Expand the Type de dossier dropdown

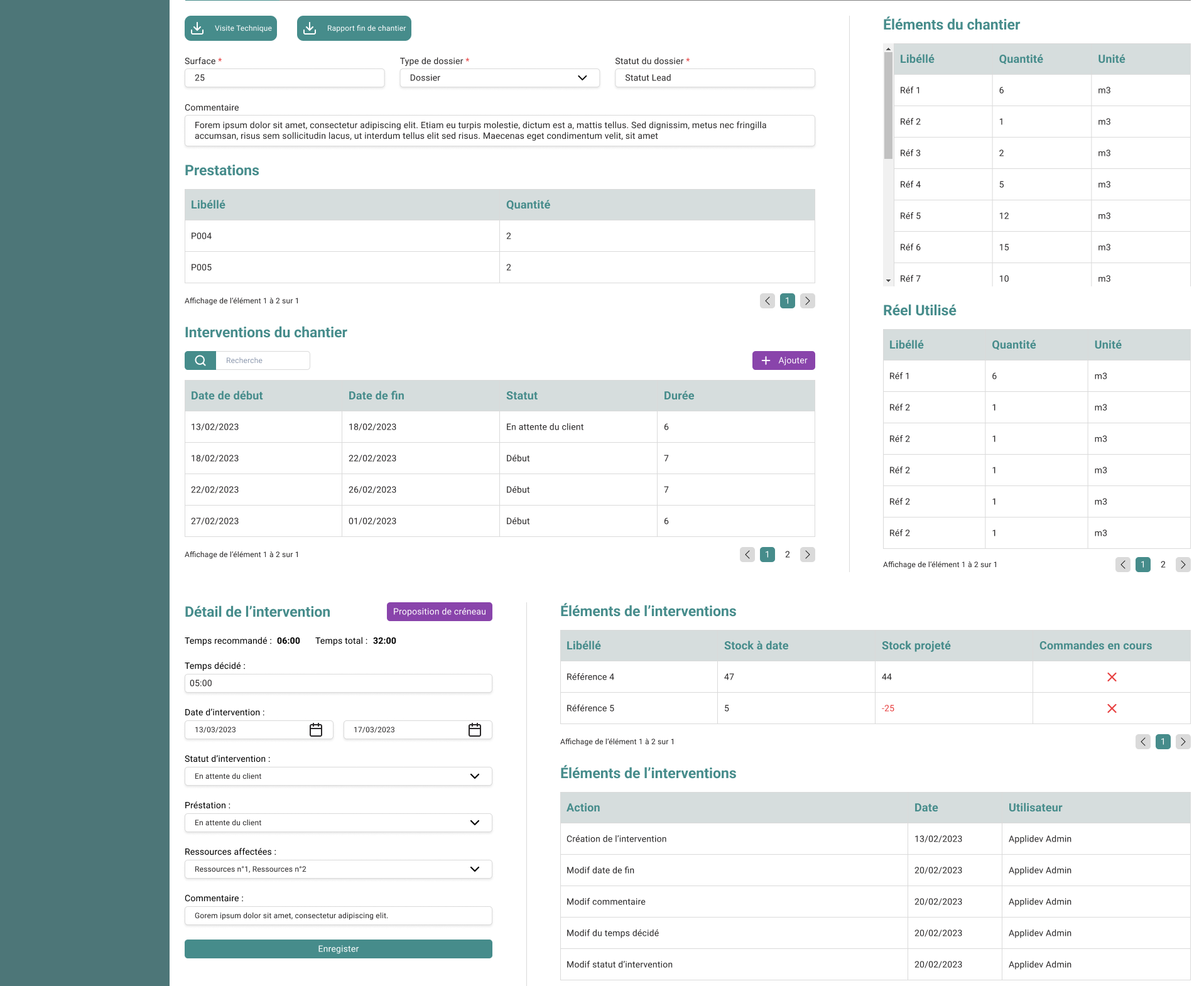pyautogui.click(x=582, y=78)
